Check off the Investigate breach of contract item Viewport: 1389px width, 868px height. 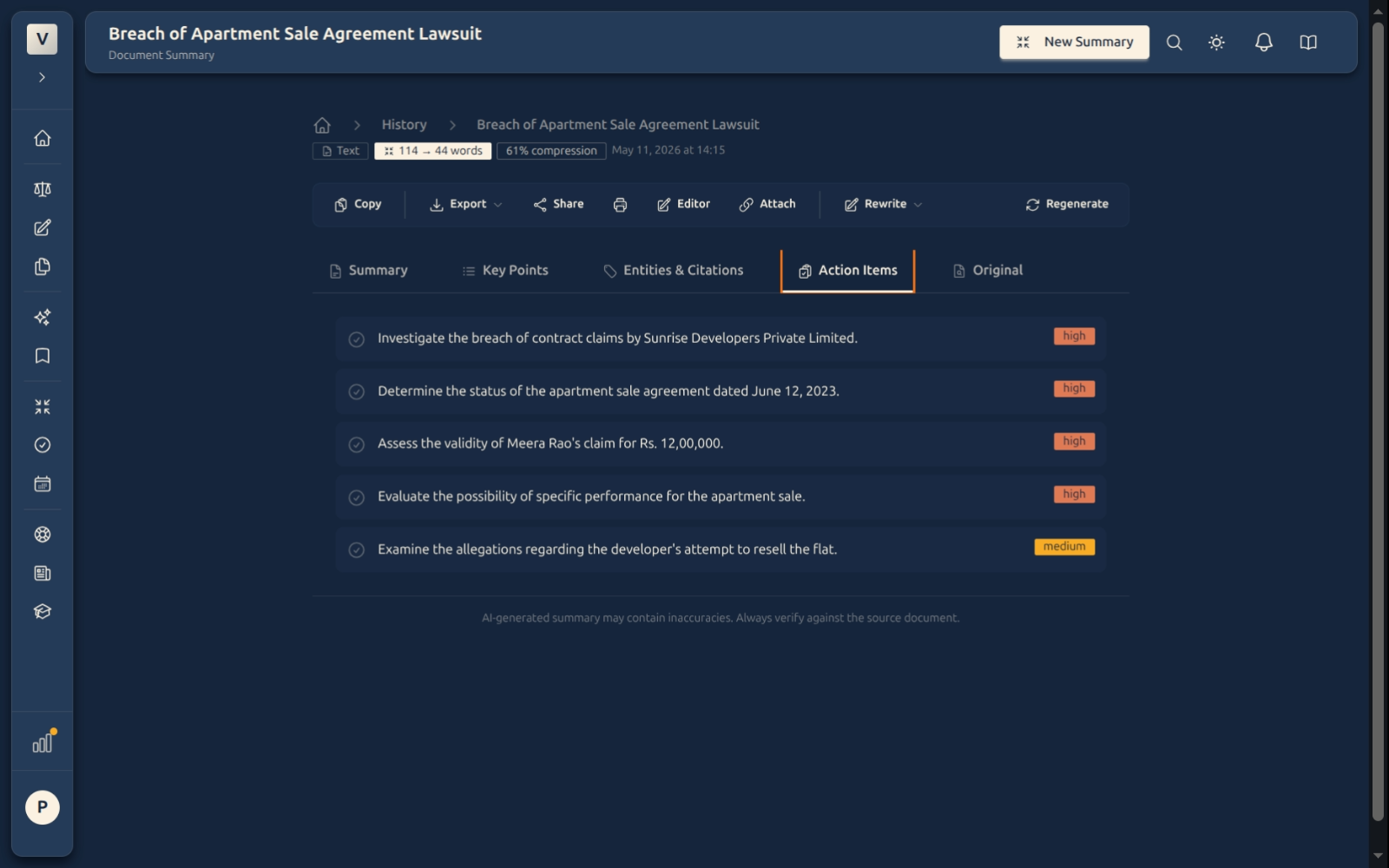coord(356,339)
